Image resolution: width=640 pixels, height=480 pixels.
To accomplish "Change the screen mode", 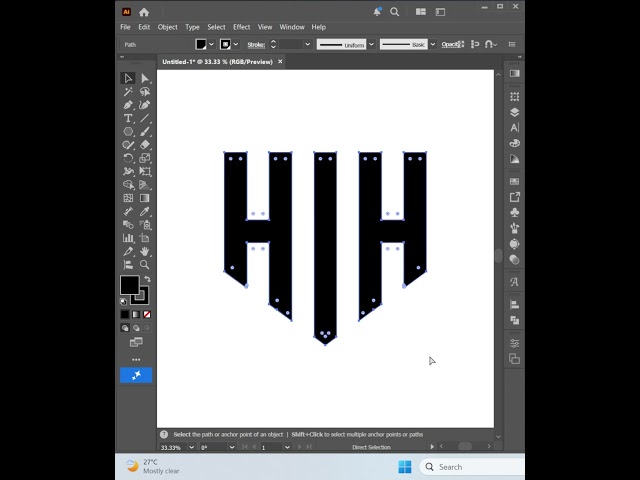I will (x=136, y=342).
